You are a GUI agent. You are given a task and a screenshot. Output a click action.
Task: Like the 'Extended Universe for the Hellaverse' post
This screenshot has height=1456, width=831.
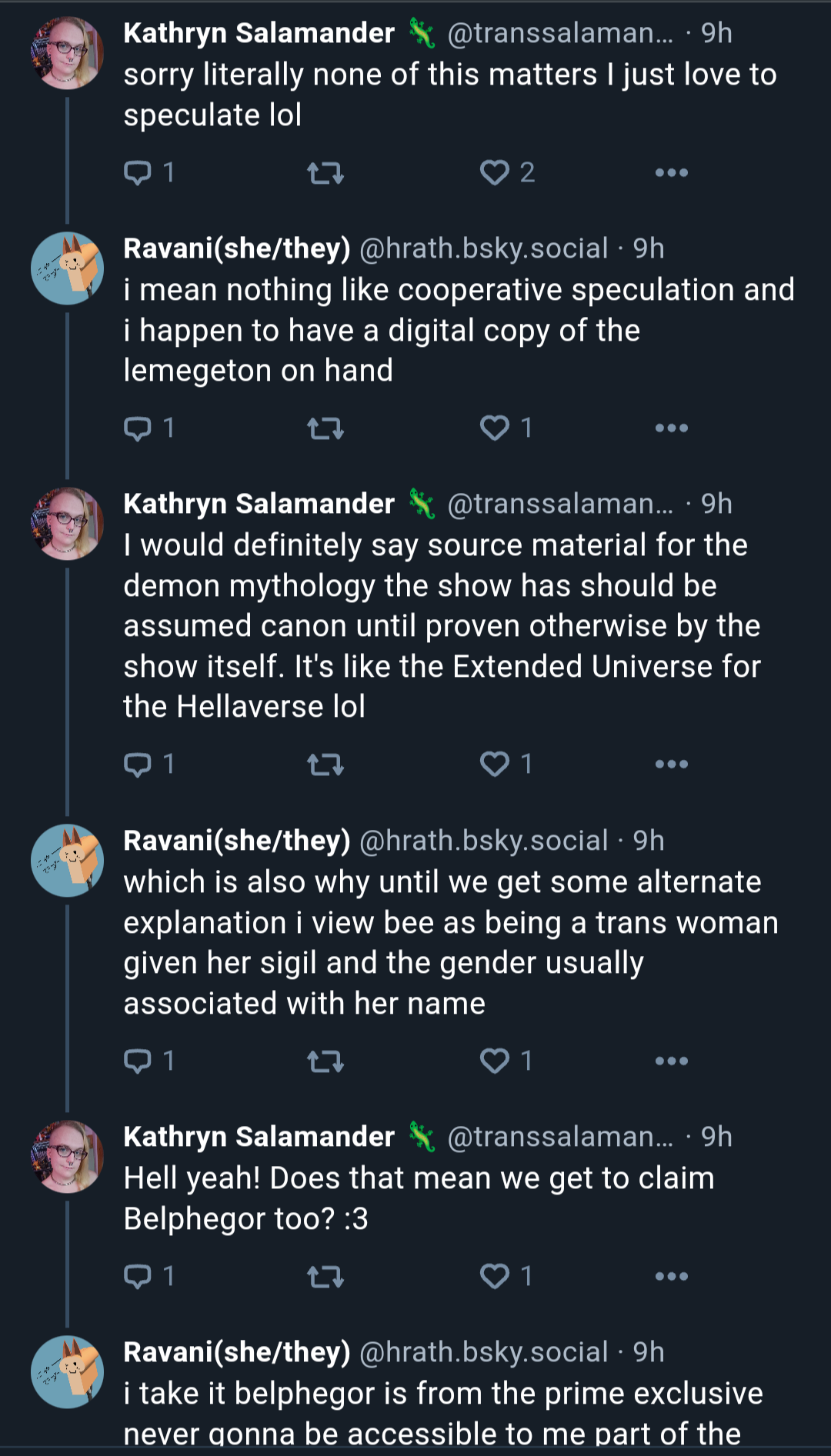pos(506,764)
